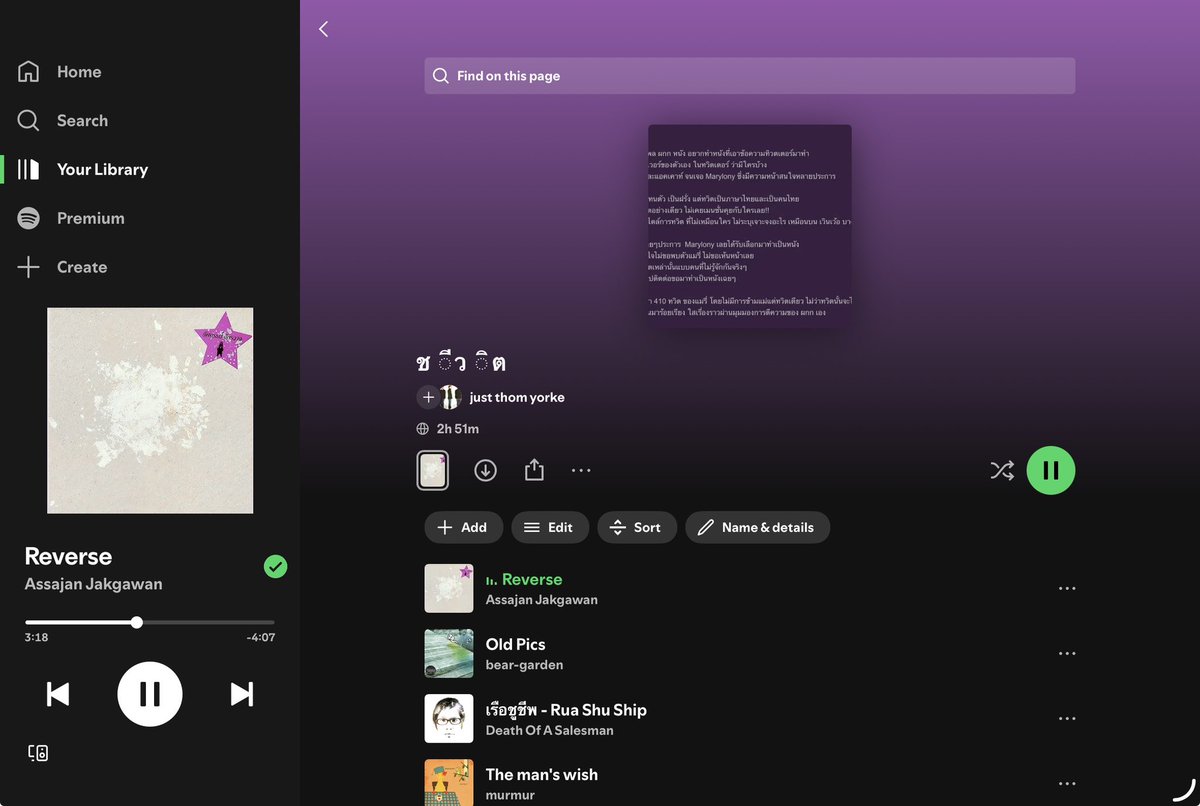Click the Edit button
The height and width of the screenshot is (806, 1200).
click(550, 527)
